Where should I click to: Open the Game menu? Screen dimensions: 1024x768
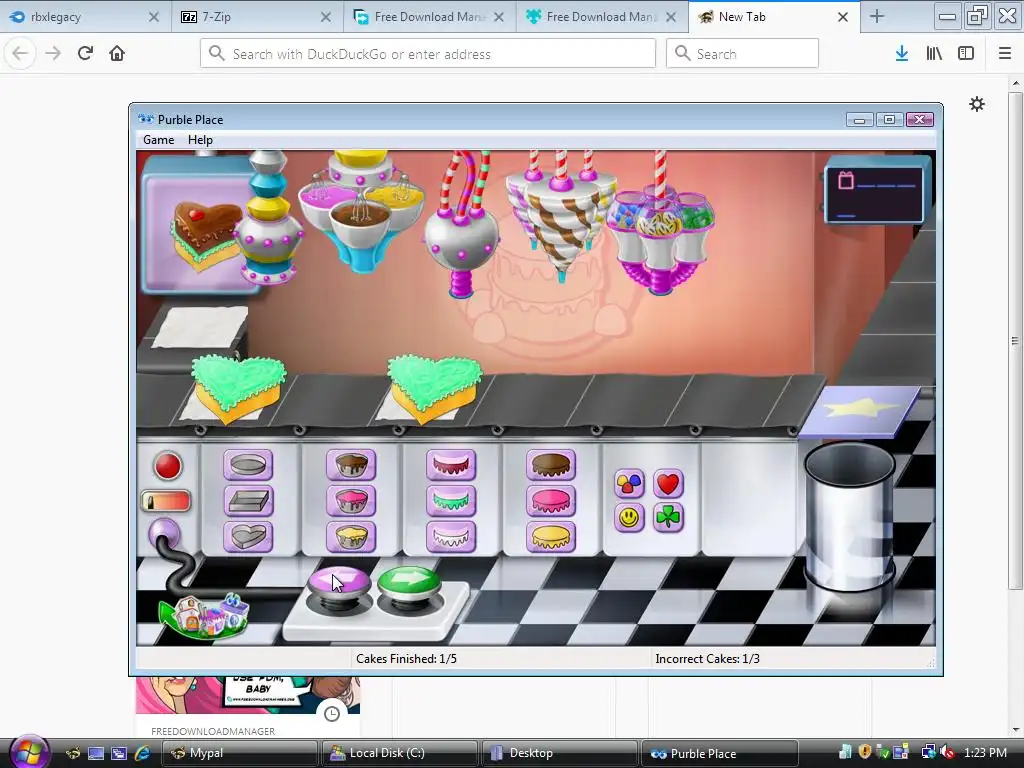click(x=159, y=140)
